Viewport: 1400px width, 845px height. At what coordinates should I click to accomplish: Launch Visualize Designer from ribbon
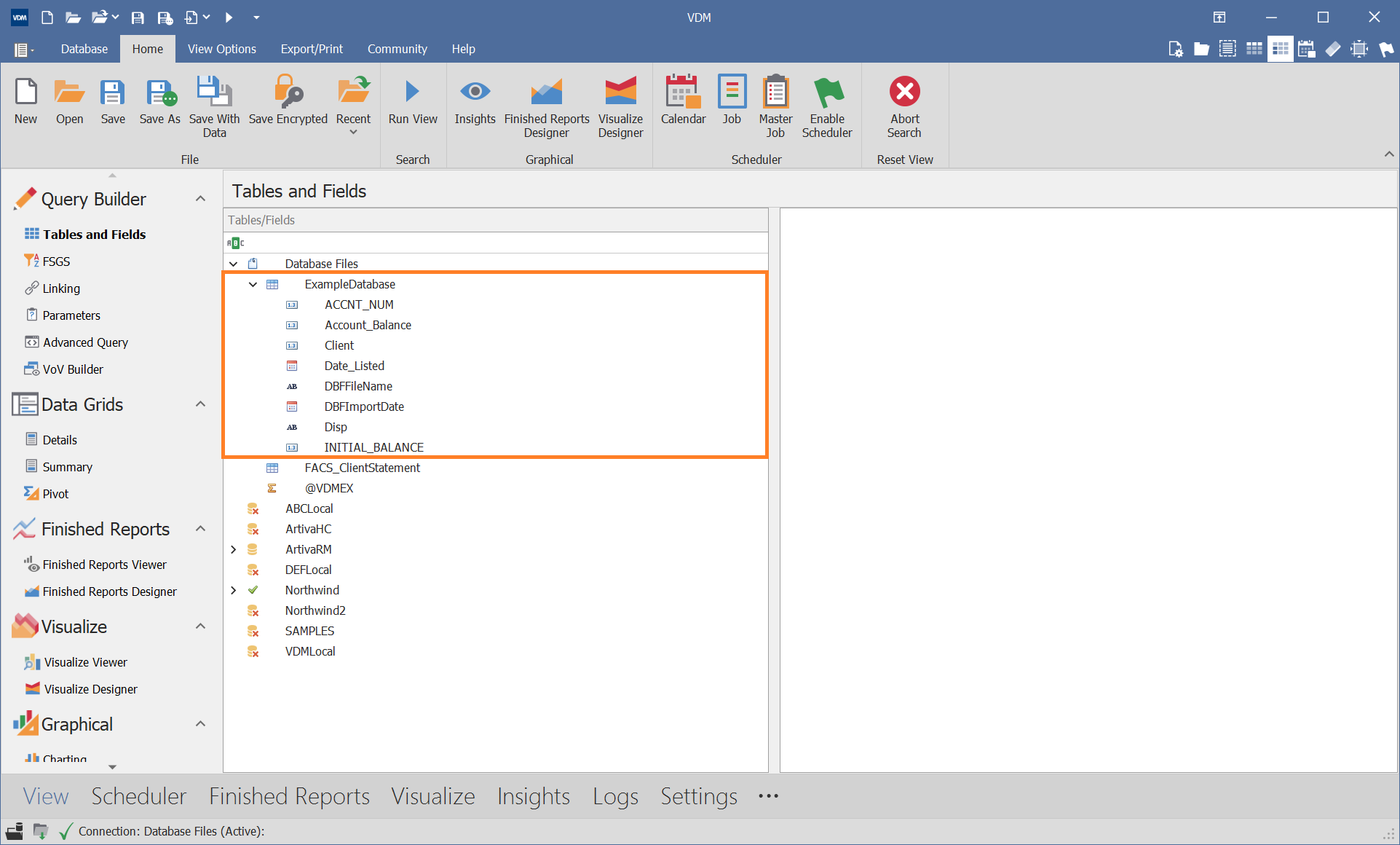point(620,107)
